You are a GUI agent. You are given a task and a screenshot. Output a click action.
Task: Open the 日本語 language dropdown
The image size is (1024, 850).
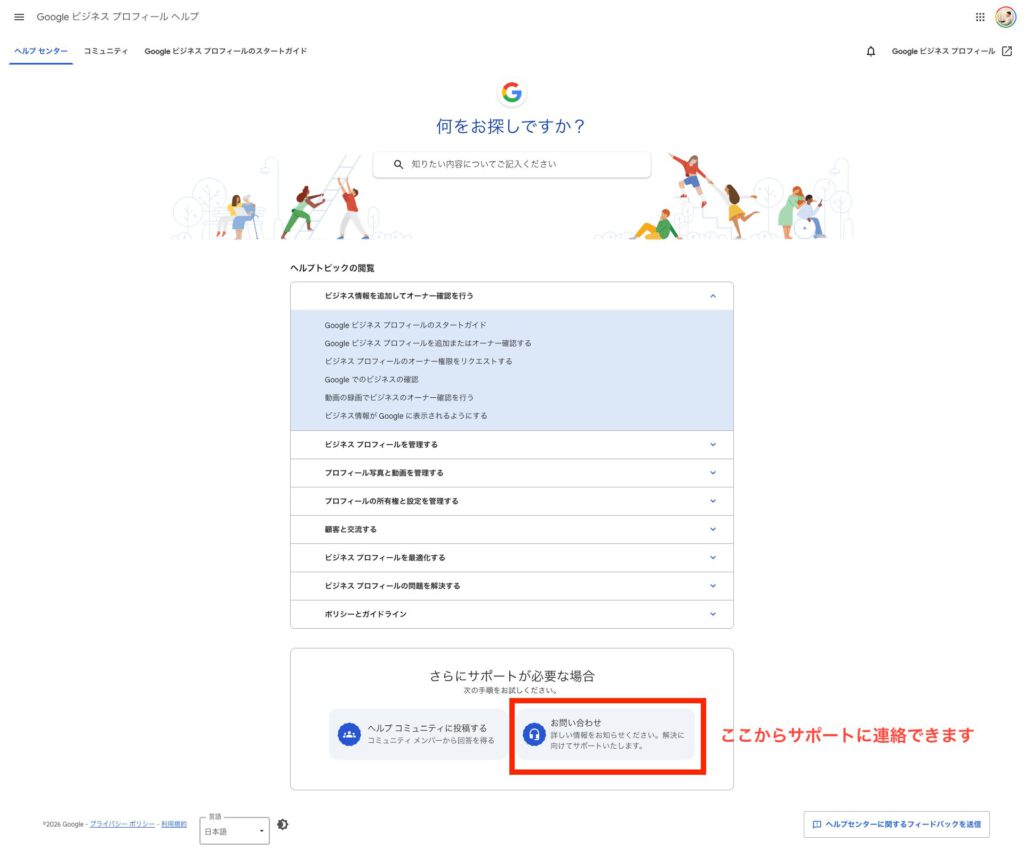click(235, 831)
